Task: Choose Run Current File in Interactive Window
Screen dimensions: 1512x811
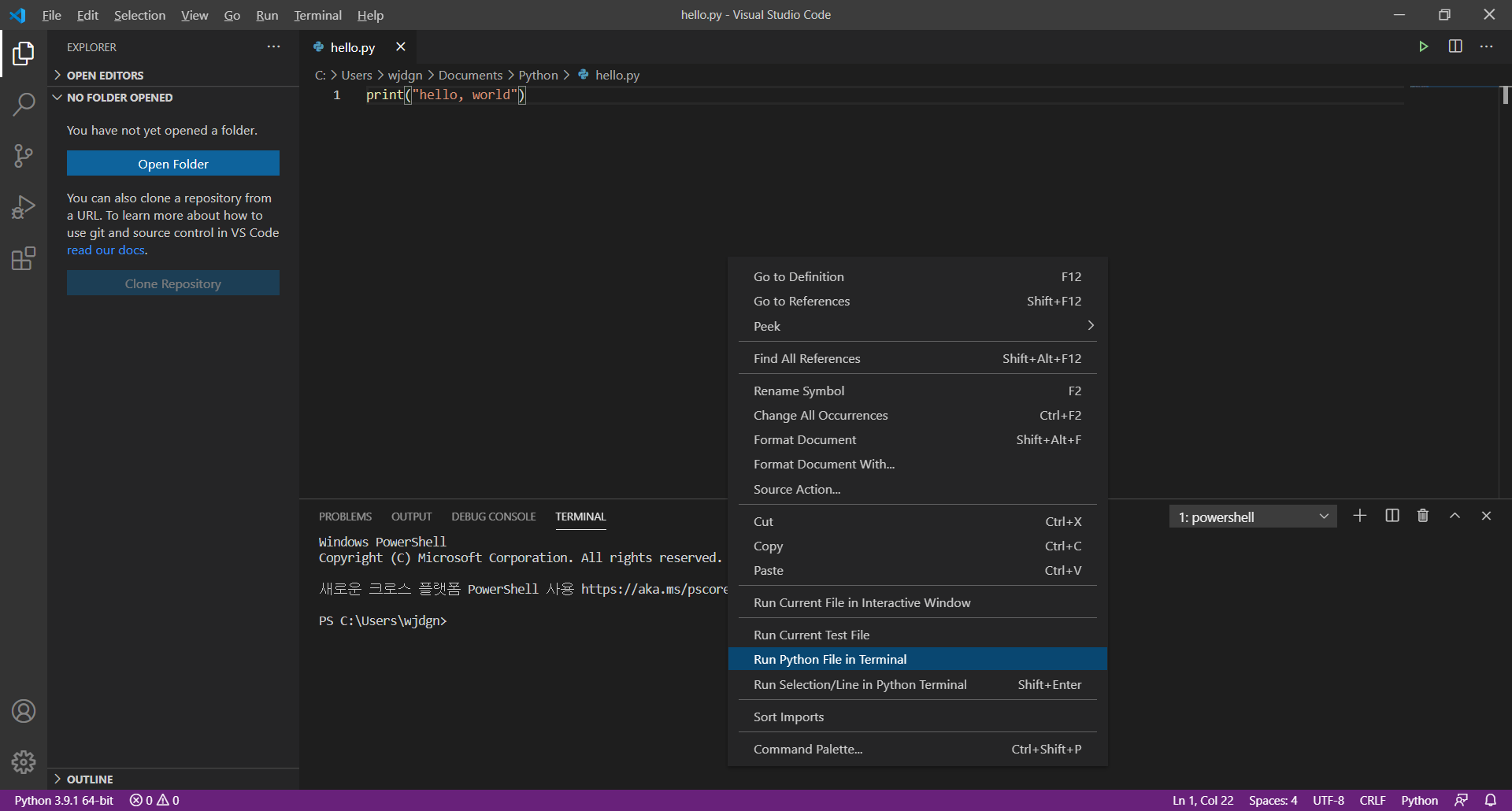Action: click(917, 602)
